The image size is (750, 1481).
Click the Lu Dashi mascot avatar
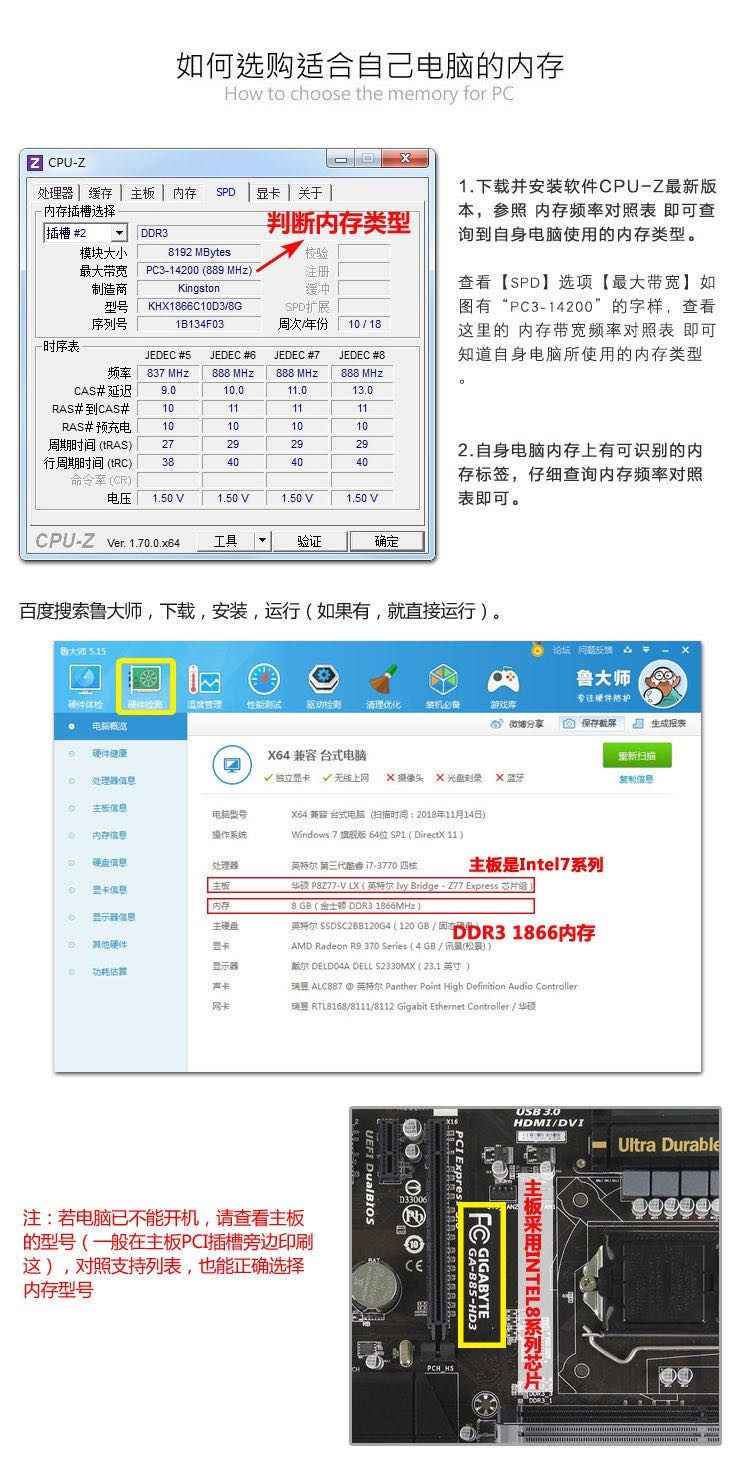tap(663, 686)
